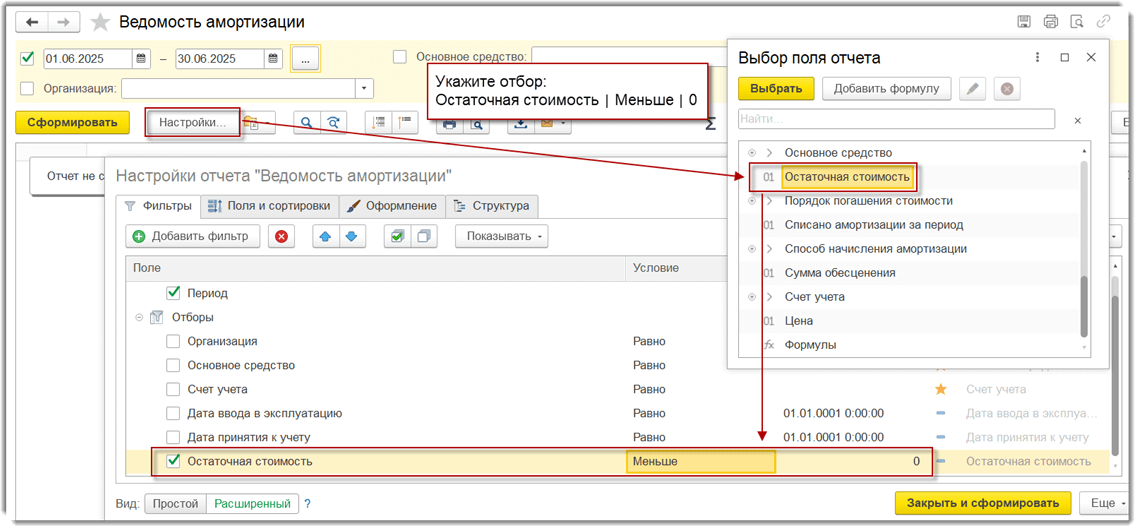The height and width of the screenshot is (527, 1135).
Task: Go back with the left arrow button
Action: pyautogui.click(x=32, y=22)
